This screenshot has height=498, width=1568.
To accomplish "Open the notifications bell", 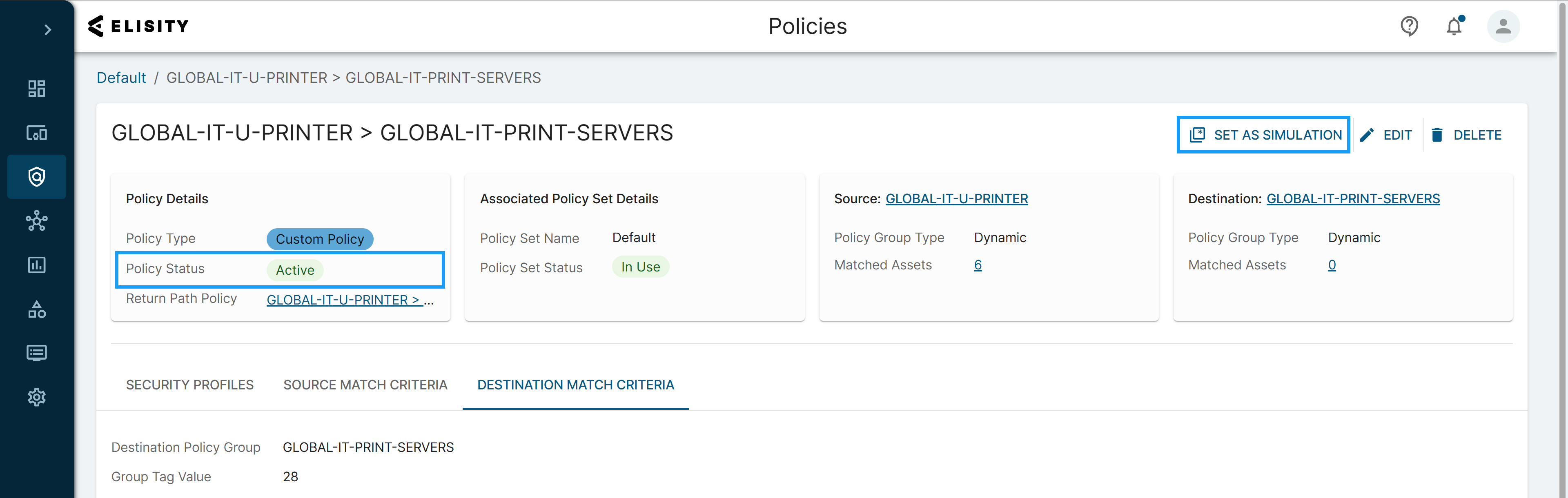I will click(1454, 26).
